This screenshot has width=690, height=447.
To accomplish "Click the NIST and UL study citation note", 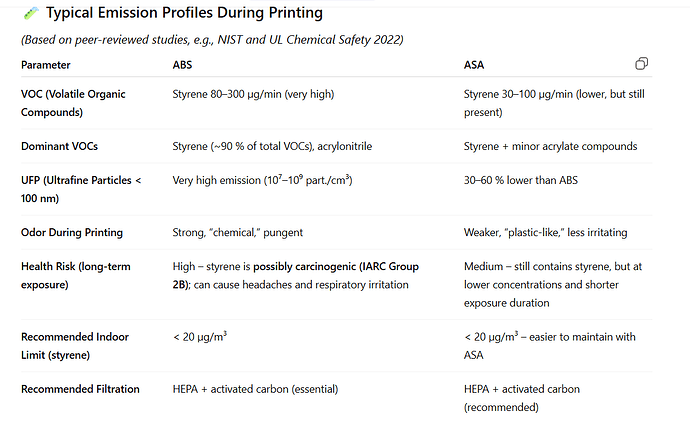I will point(212,40).
